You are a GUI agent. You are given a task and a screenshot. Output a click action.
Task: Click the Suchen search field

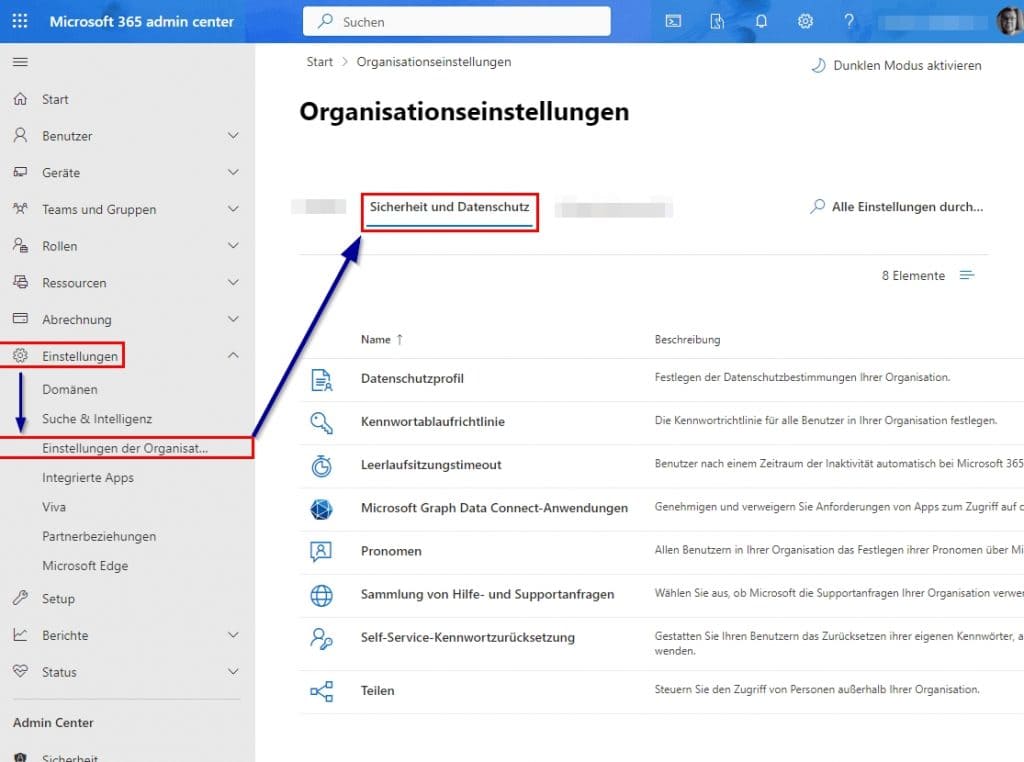click(x=456, y=21)
